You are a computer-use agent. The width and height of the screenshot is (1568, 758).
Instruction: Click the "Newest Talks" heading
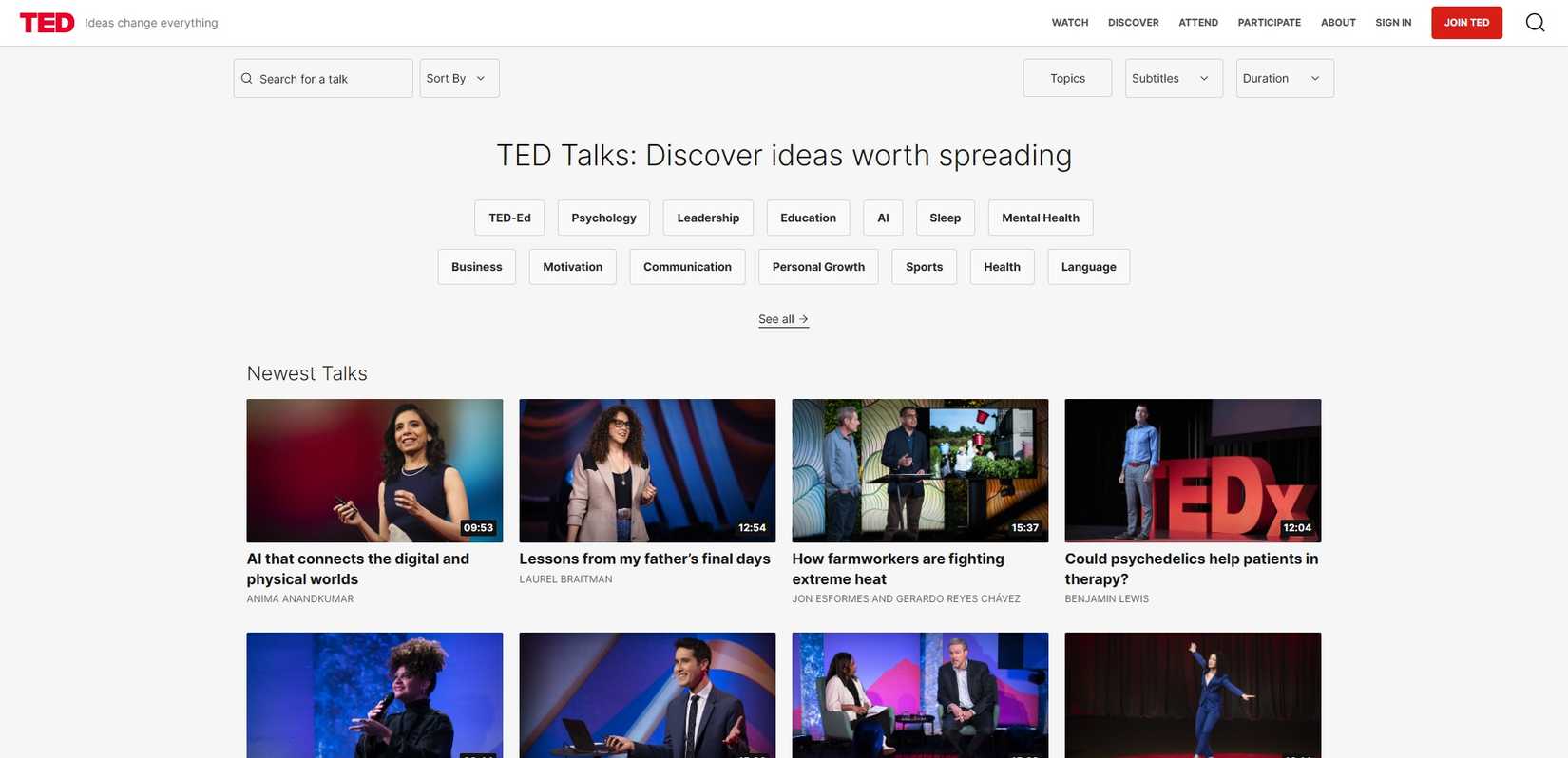307,373
